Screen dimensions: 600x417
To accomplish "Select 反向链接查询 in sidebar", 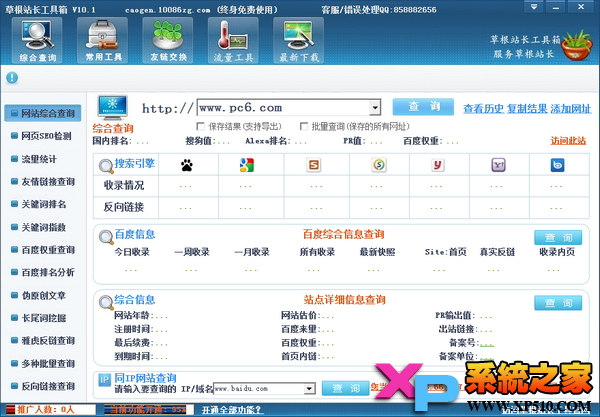I will 43,386.
